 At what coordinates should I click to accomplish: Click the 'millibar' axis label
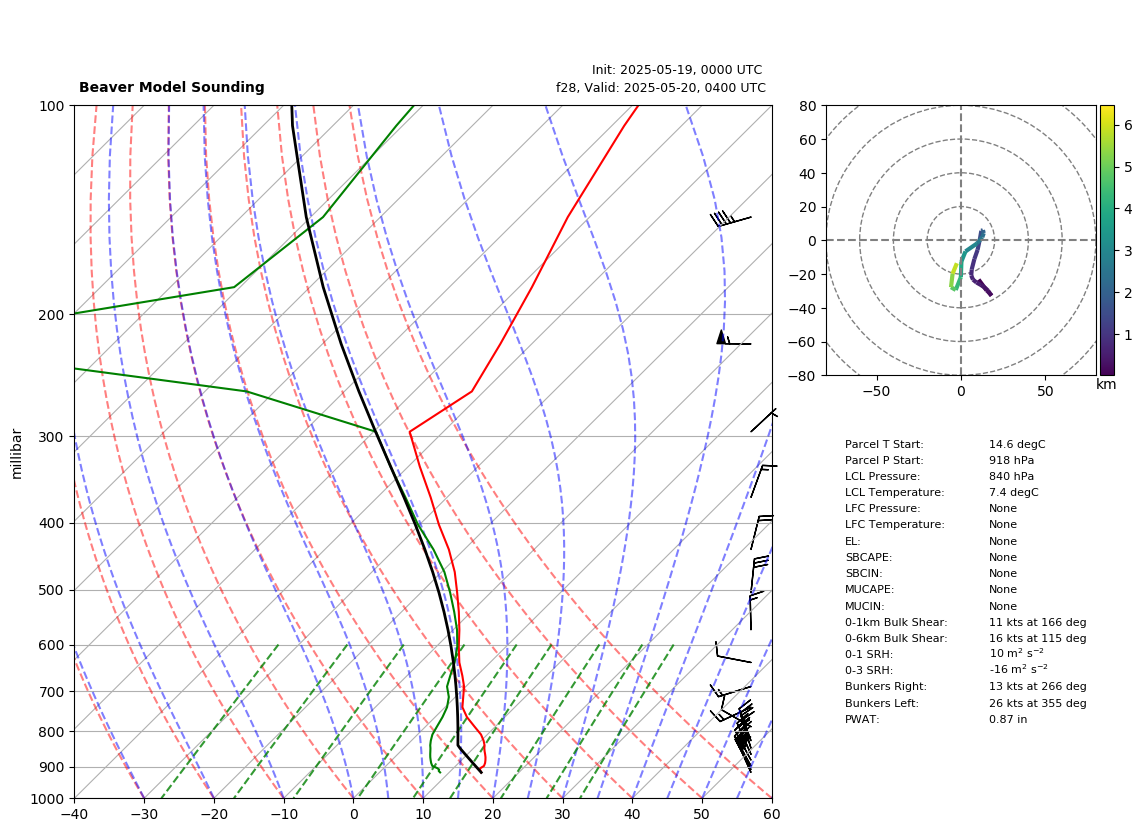(17, 455)
